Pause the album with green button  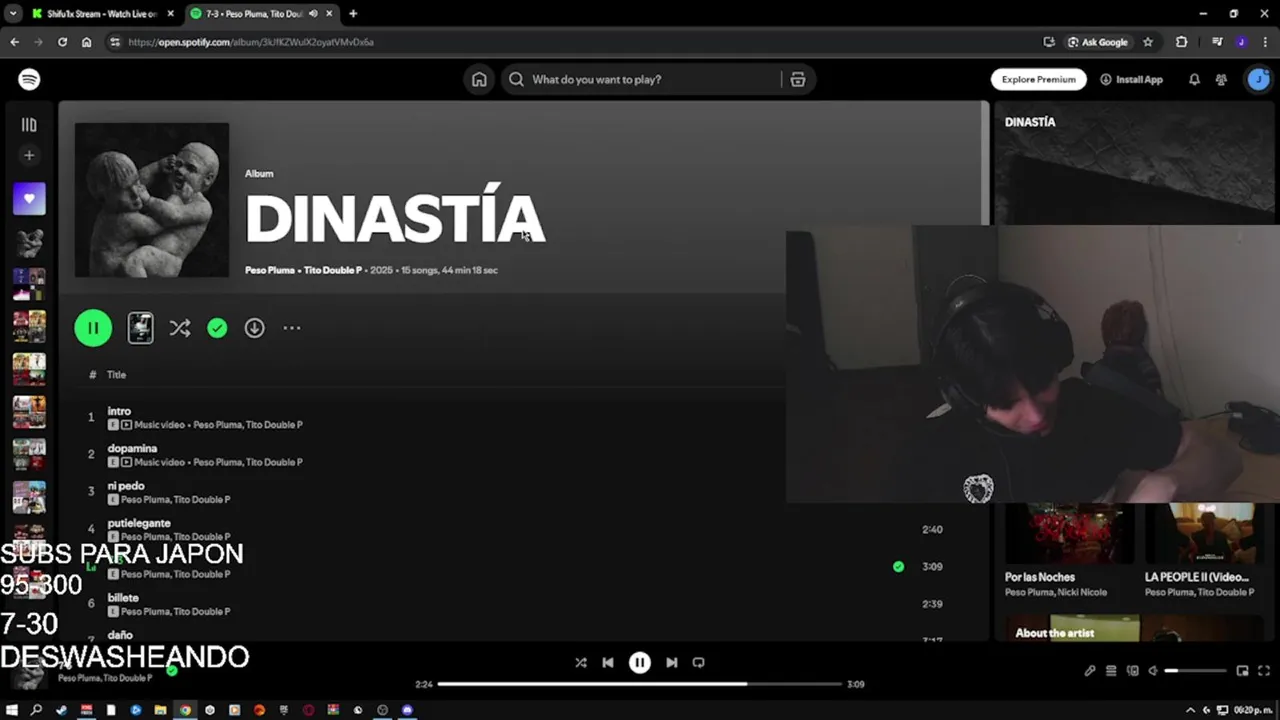point(93,328)
